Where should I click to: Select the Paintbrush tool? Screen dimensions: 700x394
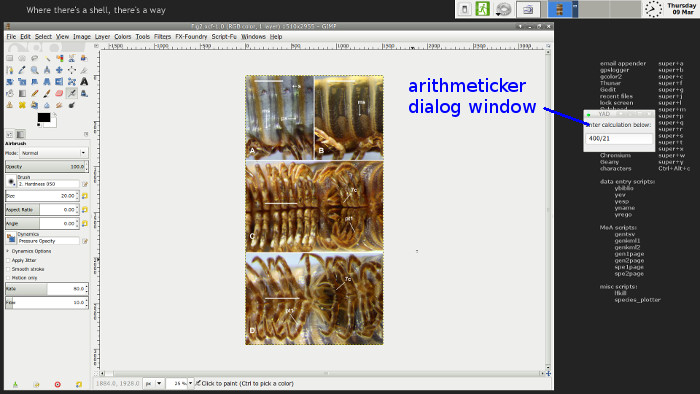coord(47,93)
